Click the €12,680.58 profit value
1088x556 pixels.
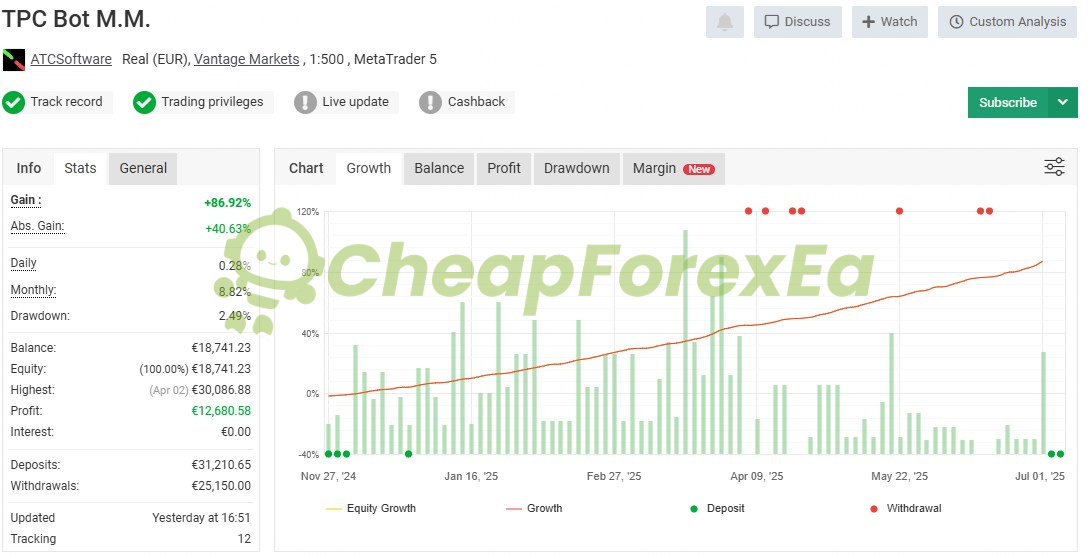tap(221, 411)
